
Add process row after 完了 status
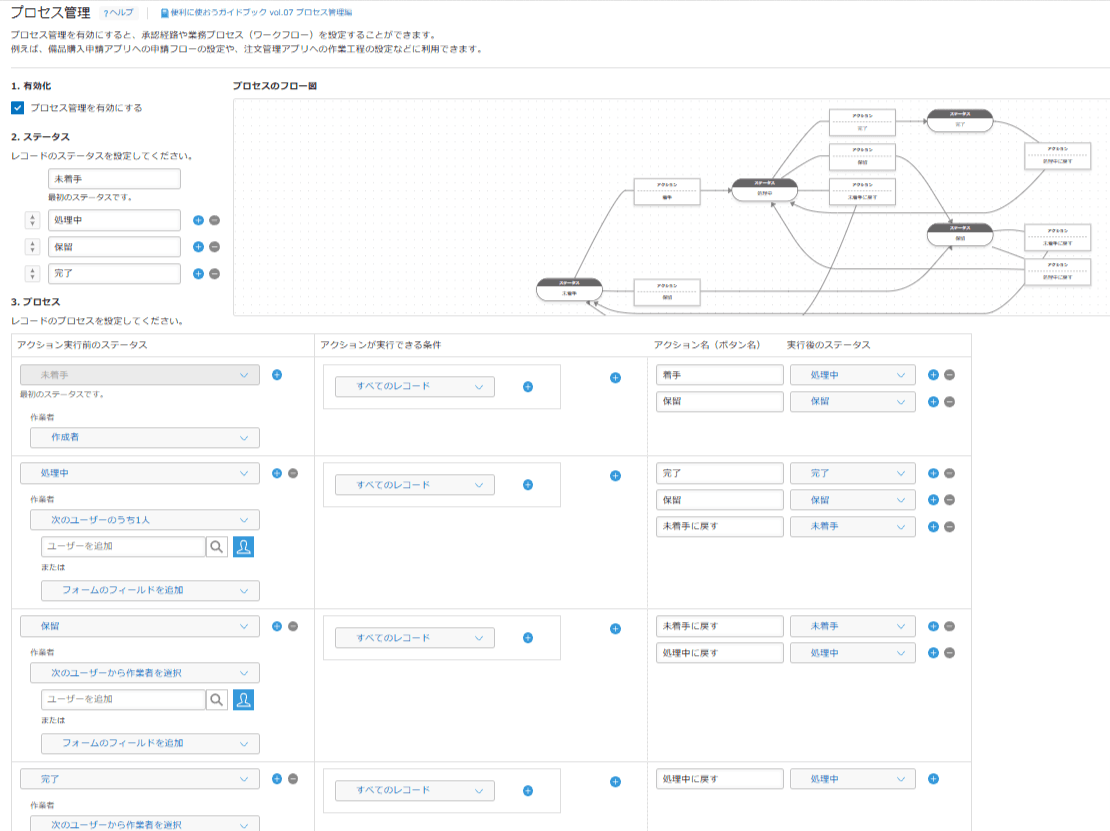coord(277,779)
